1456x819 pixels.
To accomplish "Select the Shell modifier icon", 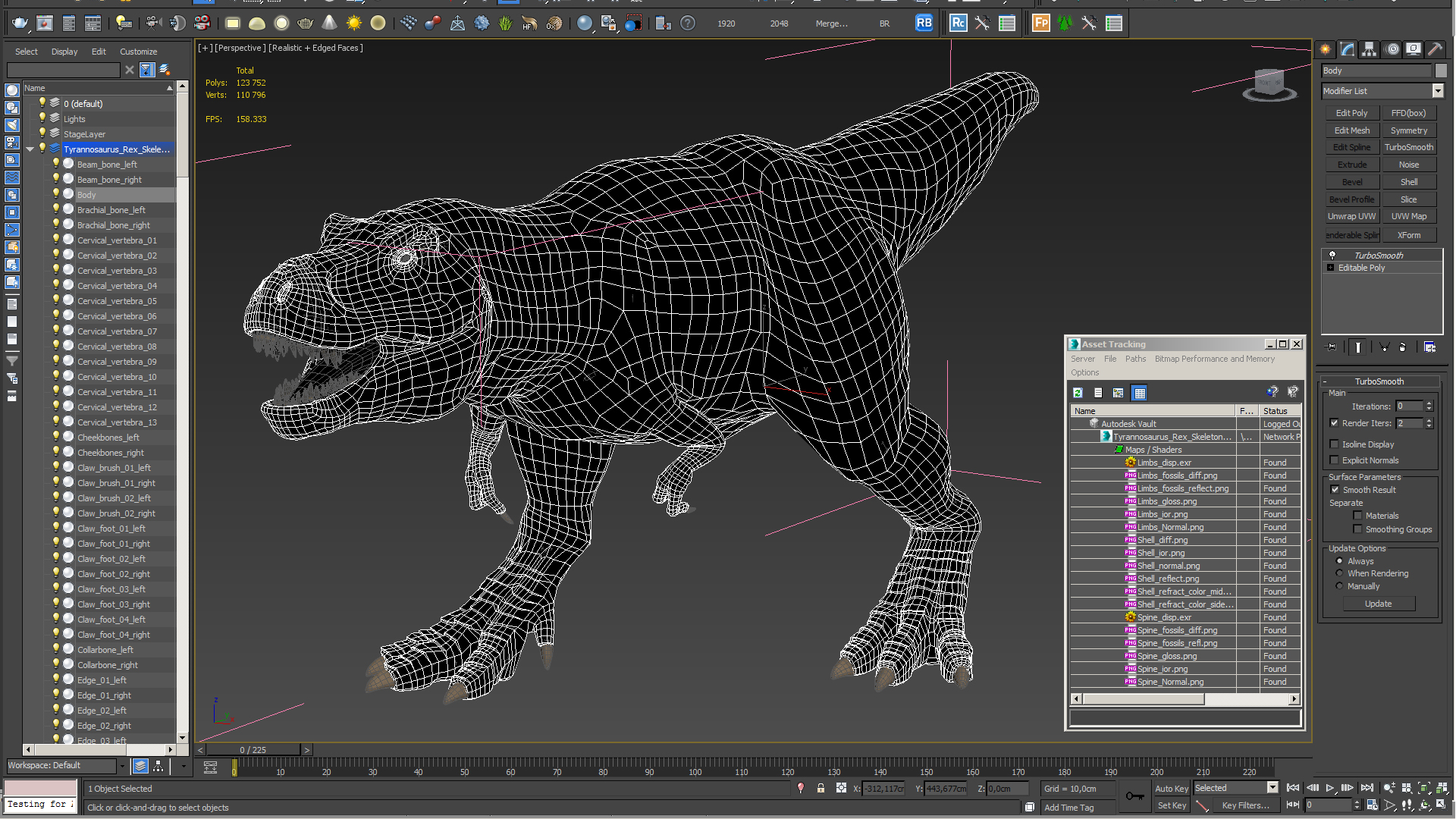I will point(1408,181).
